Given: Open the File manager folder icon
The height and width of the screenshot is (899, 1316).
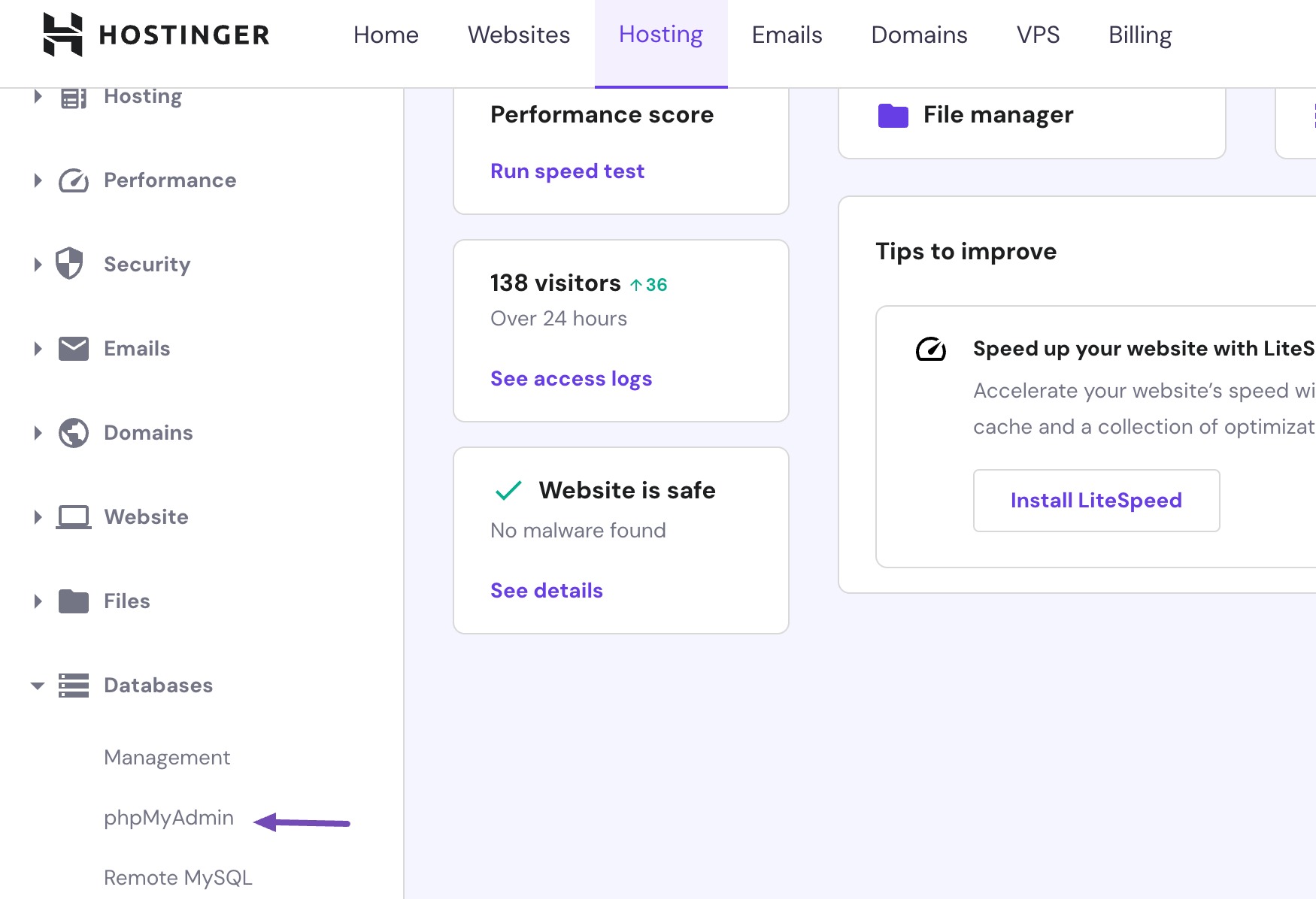Looking at the screenshot, I should tap(893, 115).
